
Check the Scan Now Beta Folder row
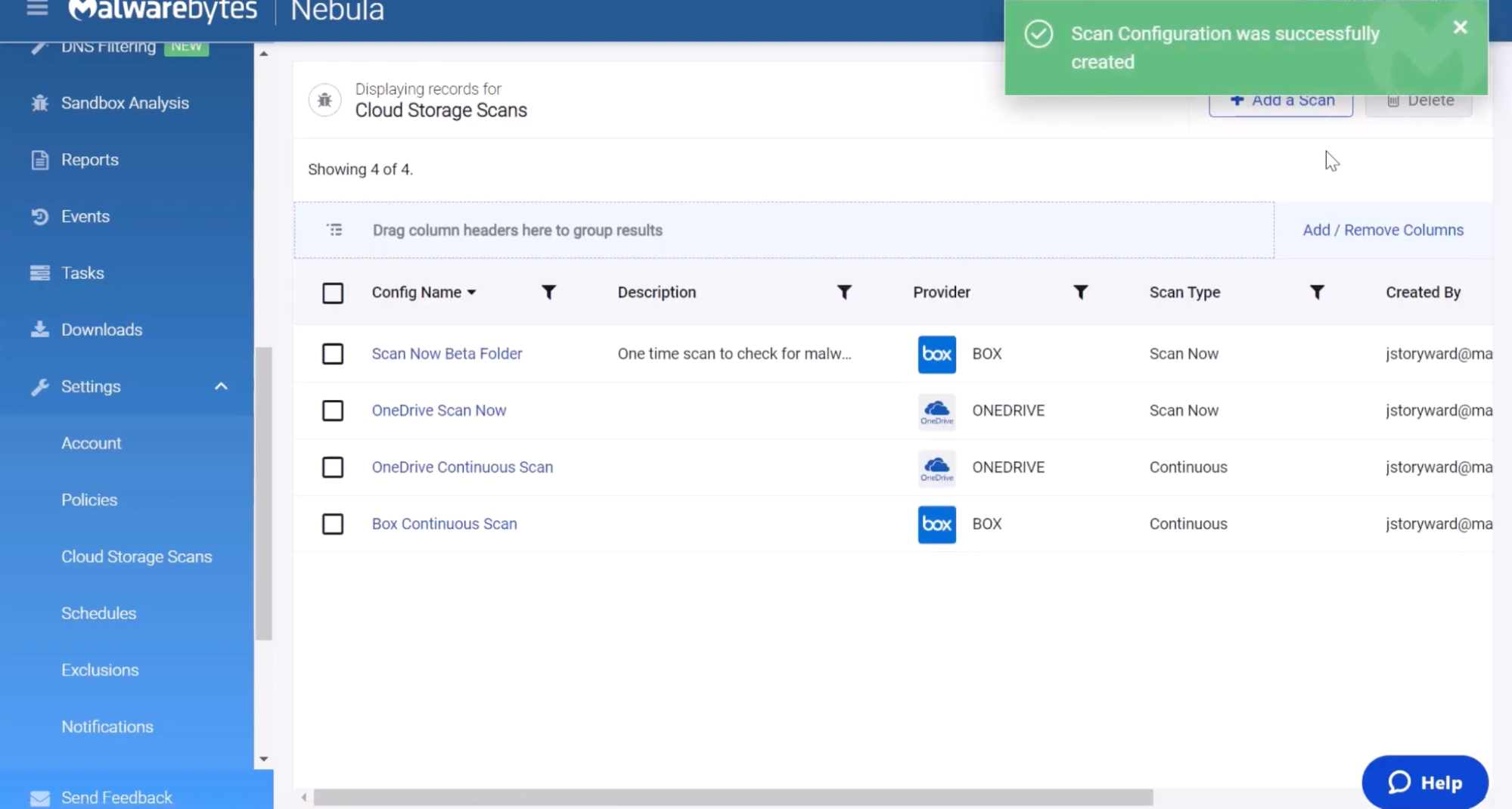pyautogui.click(x=333, y=354)
